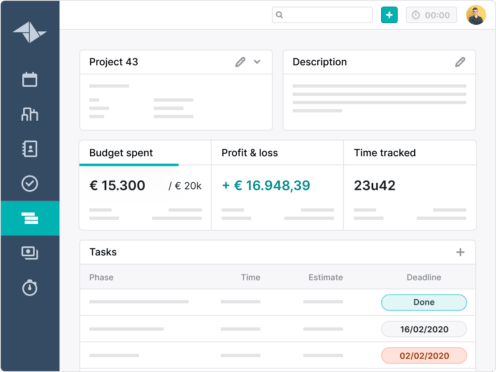Click the € 15.300 budget amount
The height and width of the screenshot is (372, 496).
click(117, 186)
